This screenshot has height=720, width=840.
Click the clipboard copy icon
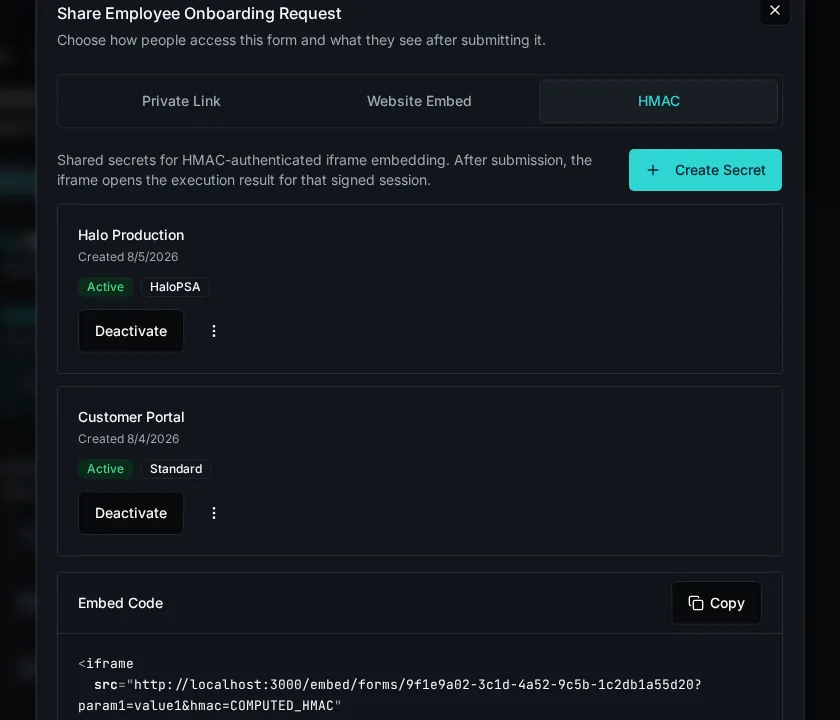[x=695, y=603]
